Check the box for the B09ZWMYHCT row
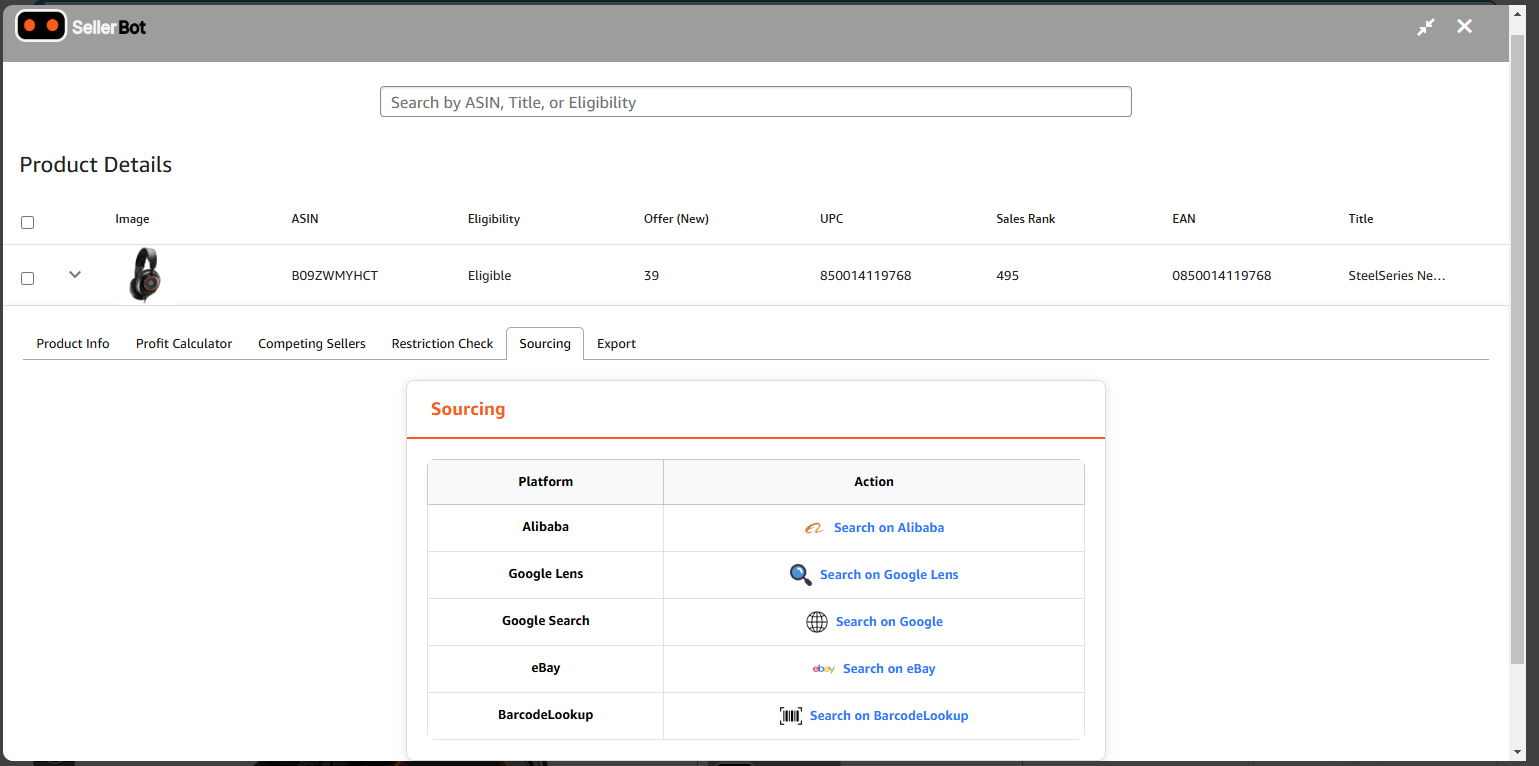 28,278
